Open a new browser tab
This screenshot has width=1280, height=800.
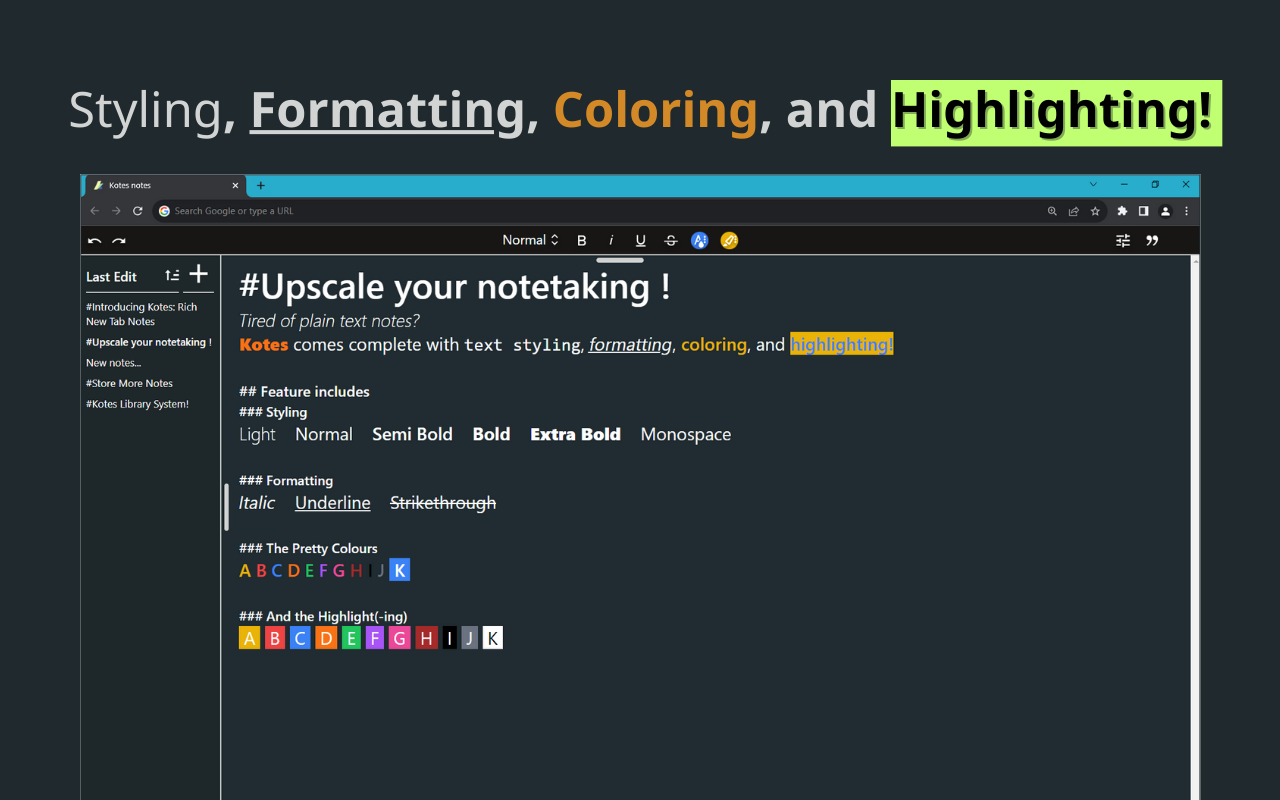[x=261, y=185]
